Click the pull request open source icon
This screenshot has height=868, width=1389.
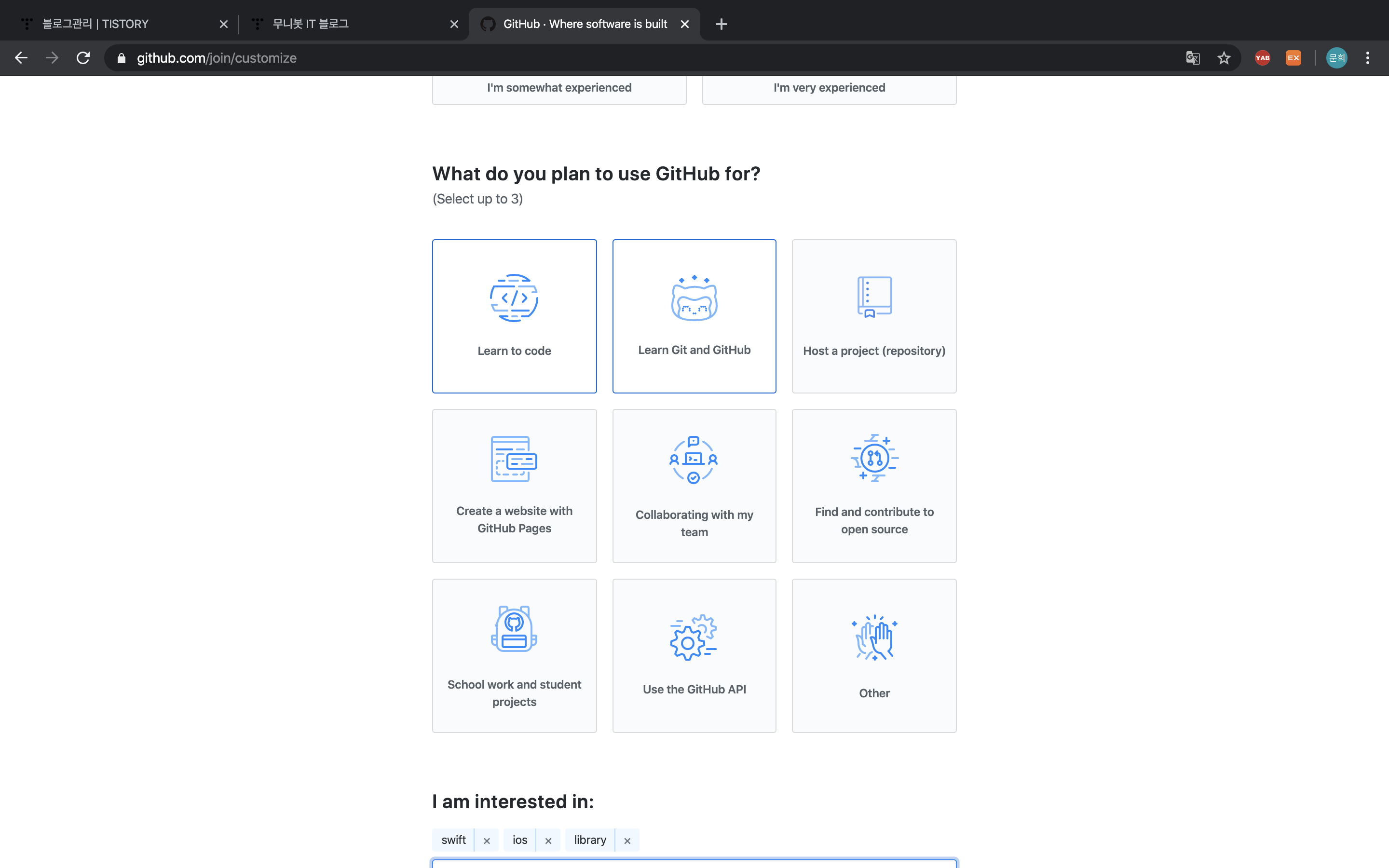[874, 458]
